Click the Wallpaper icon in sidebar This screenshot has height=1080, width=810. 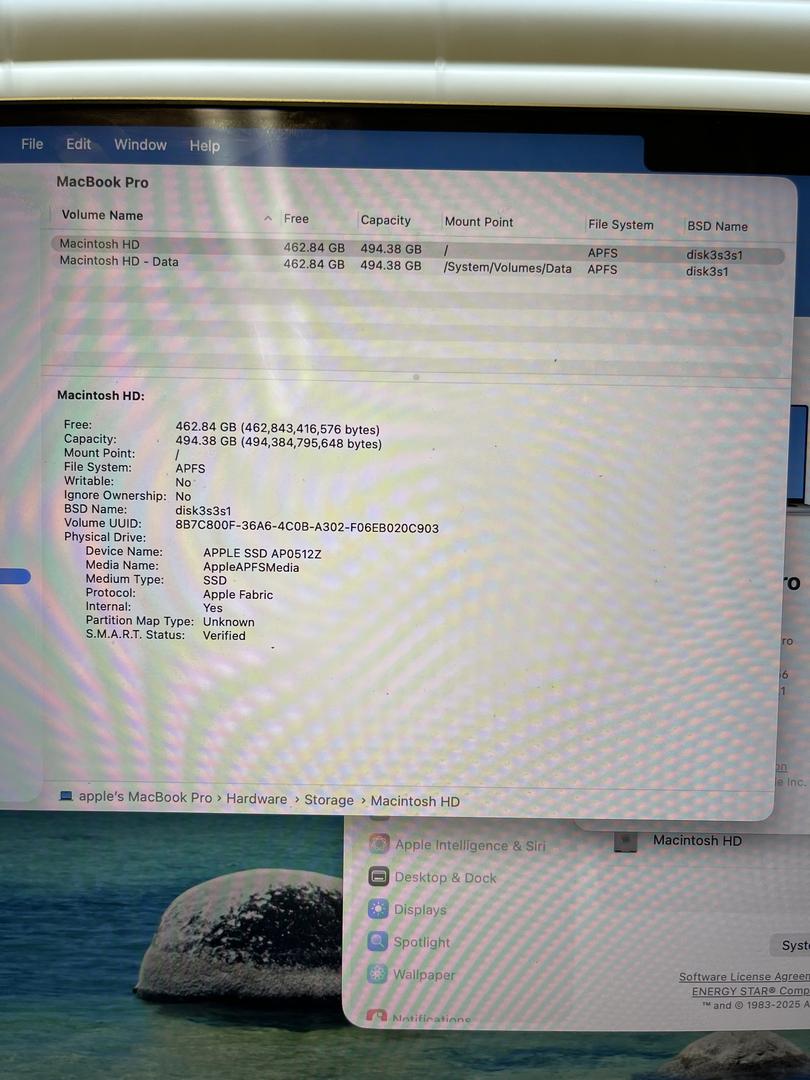pyautogui.click(x=377, y=973)
